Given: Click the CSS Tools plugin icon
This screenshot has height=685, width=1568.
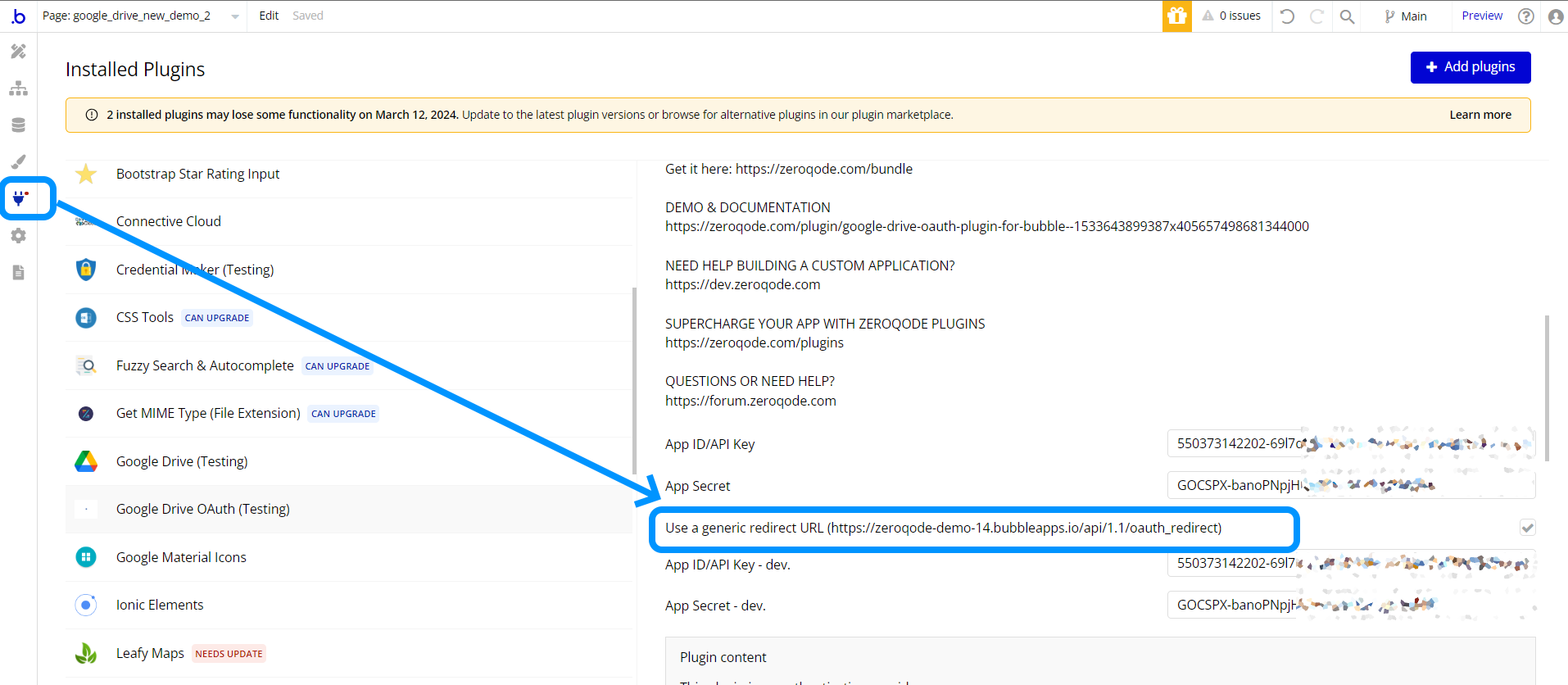Looking at the screenshot, I should pos(86,317).
